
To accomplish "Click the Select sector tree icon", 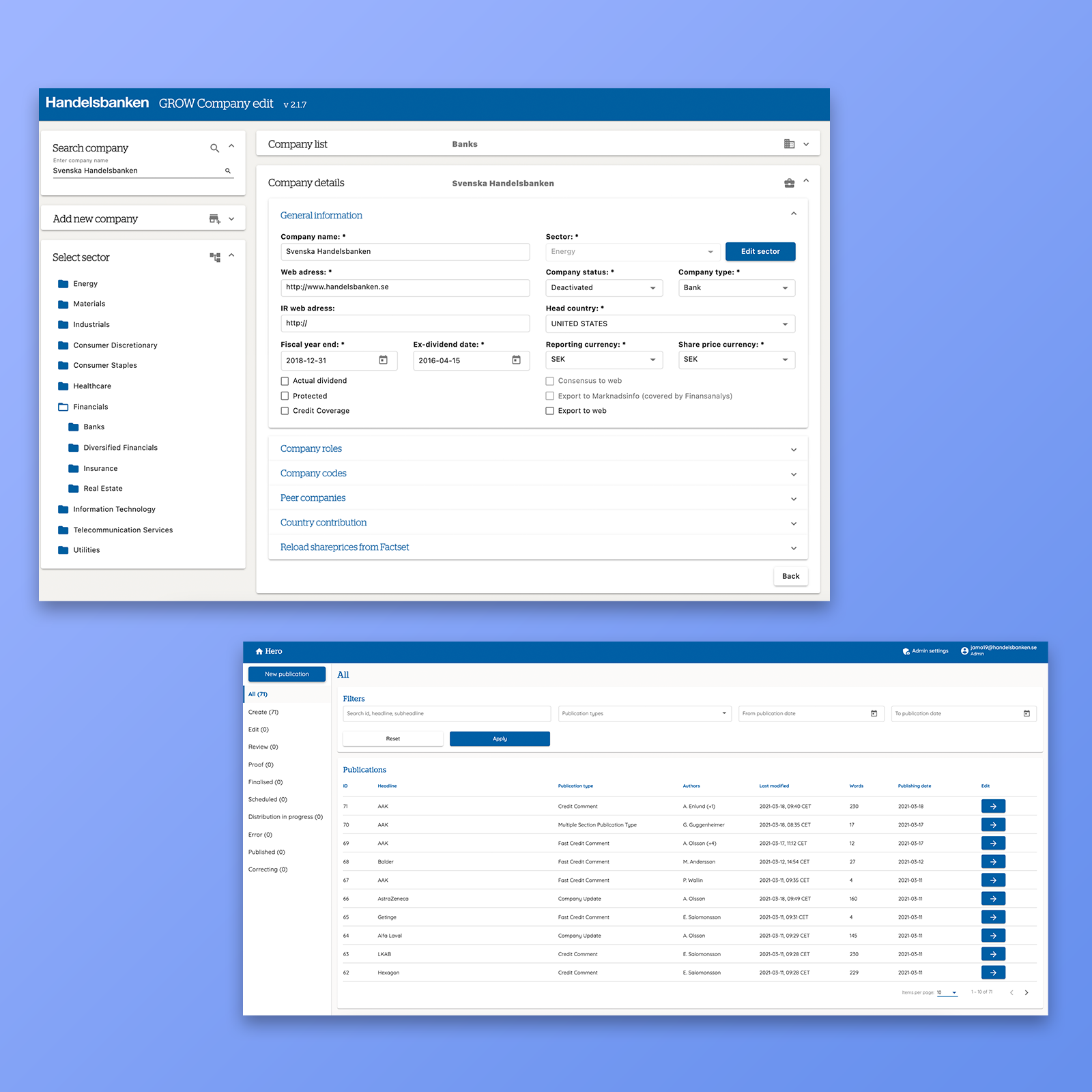I will coord(215,257).
